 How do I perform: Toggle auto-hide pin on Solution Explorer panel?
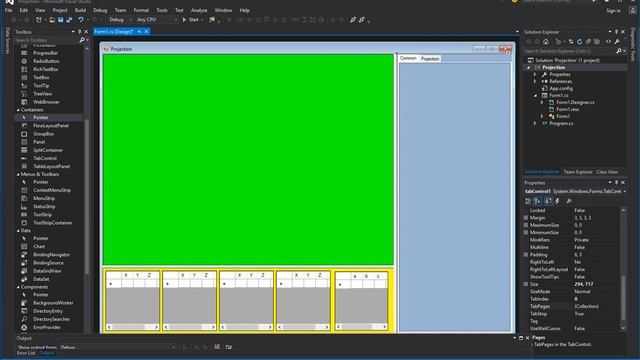[616, 31]
